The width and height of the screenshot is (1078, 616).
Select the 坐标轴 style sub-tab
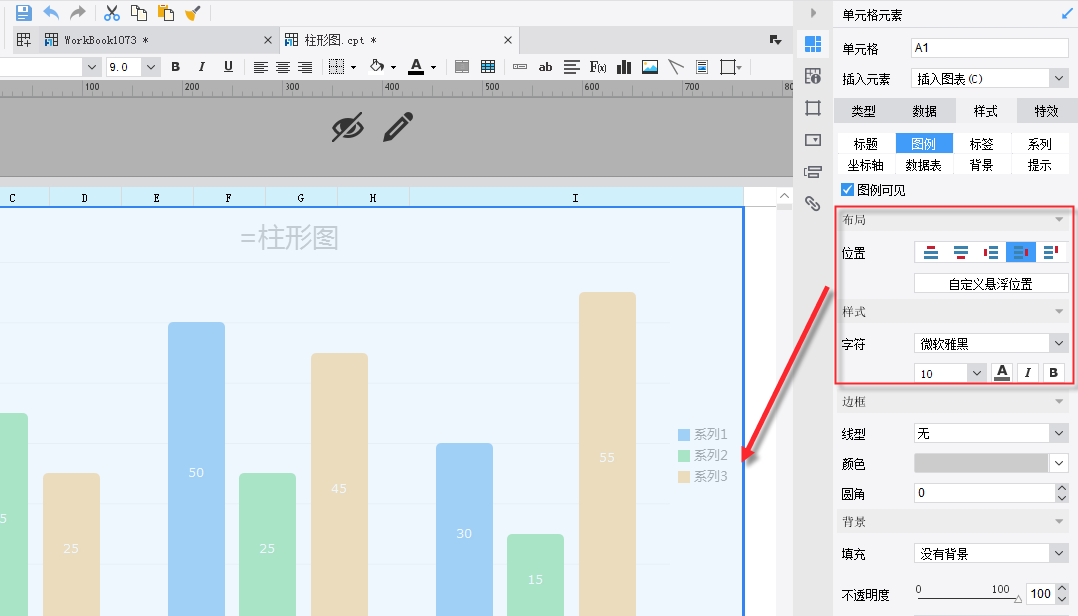866,165
